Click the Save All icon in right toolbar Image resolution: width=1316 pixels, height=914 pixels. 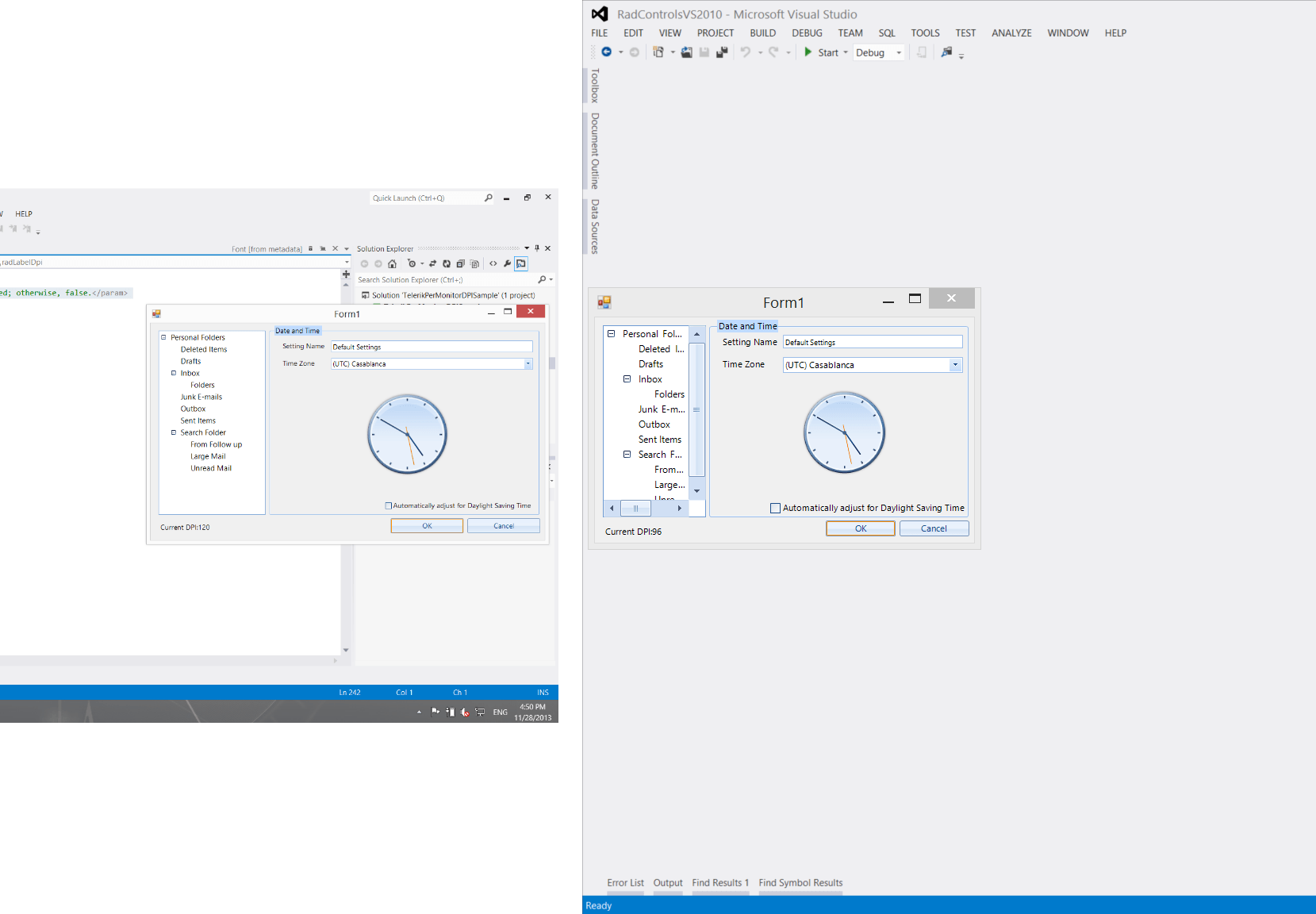click(722, 52)
